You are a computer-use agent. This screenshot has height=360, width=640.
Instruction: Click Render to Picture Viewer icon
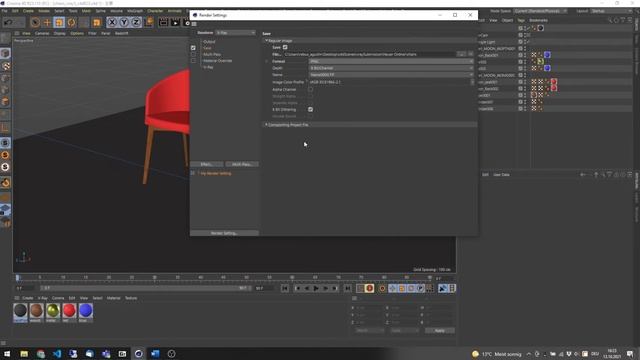coord(176,22)
